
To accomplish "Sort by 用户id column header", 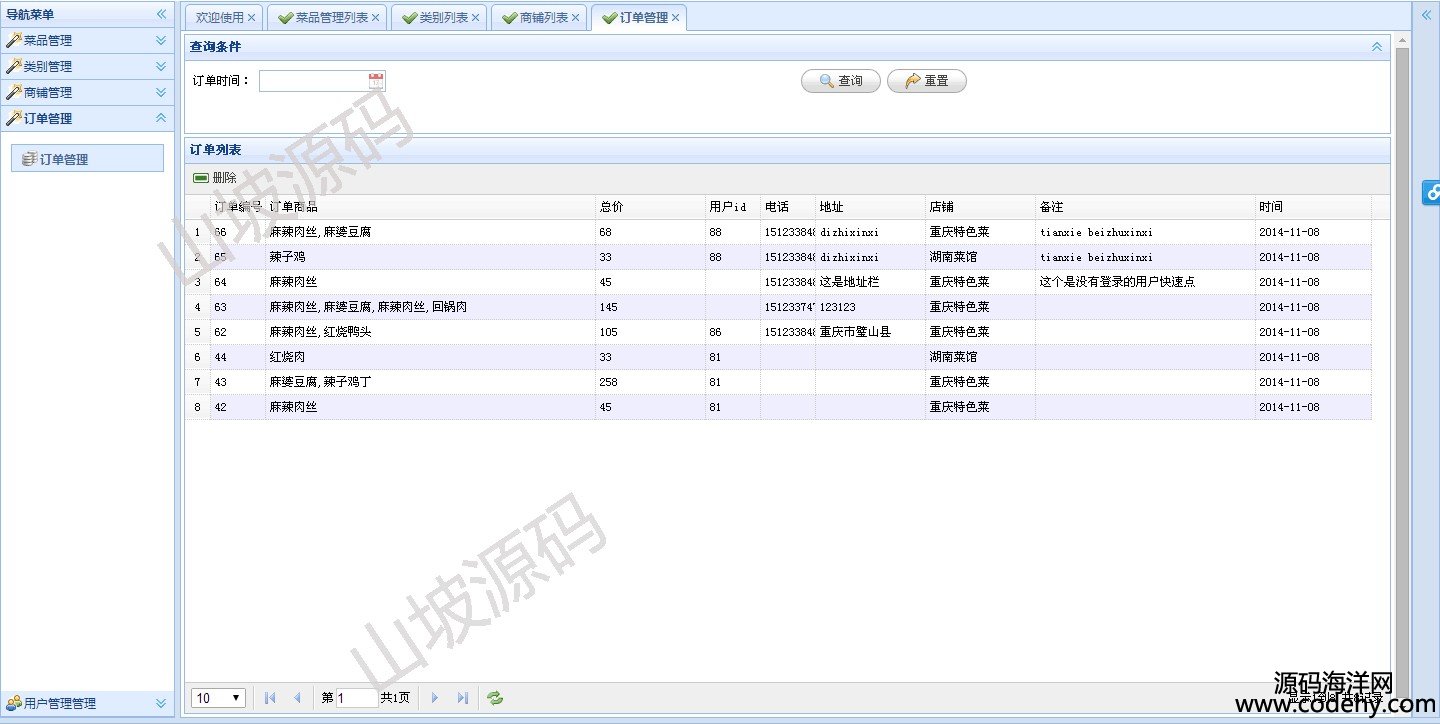I will 733,207.
